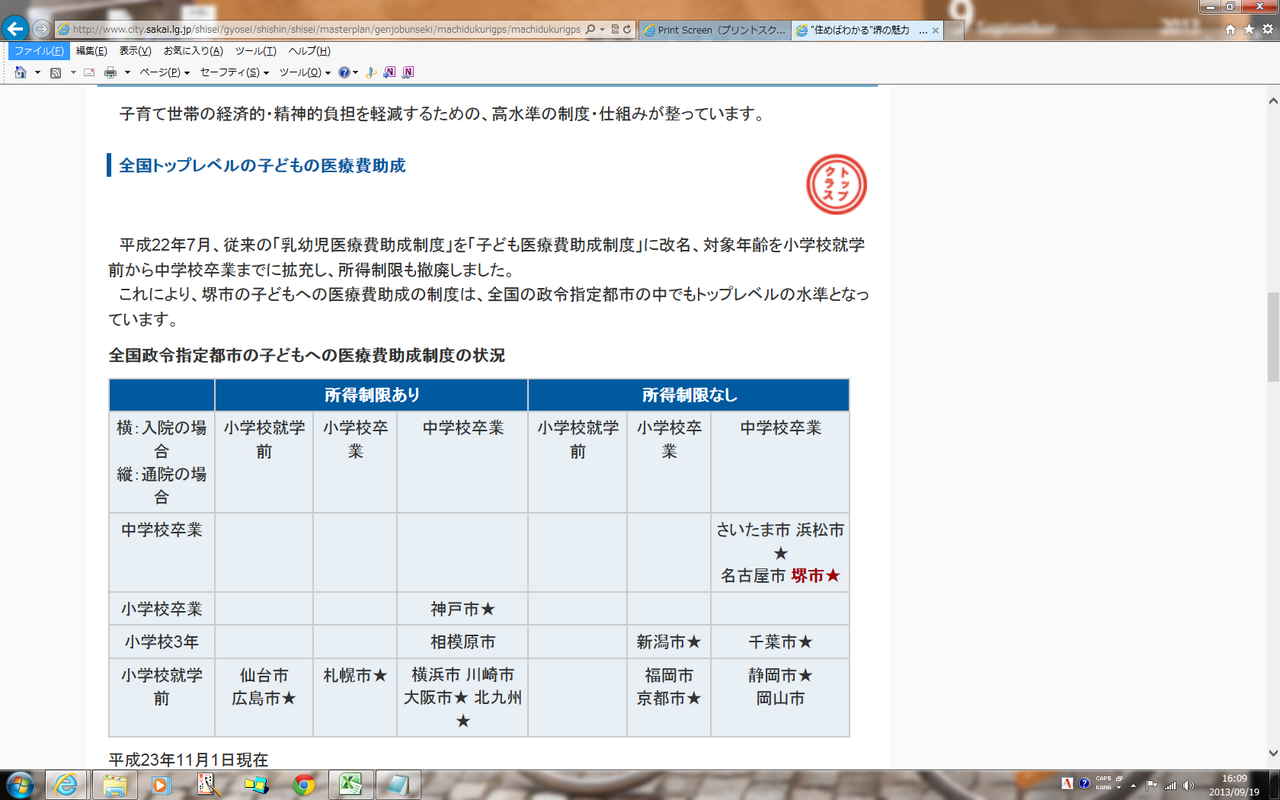
Task: Click the URL in the address bar
Action: point(326,30)
